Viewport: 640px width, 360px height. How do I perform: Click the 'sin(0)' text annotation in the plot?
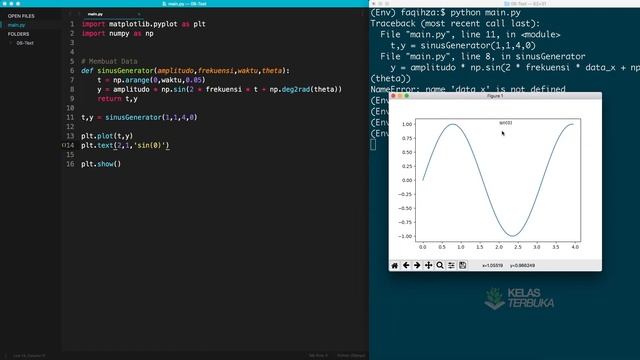point(506,123)
